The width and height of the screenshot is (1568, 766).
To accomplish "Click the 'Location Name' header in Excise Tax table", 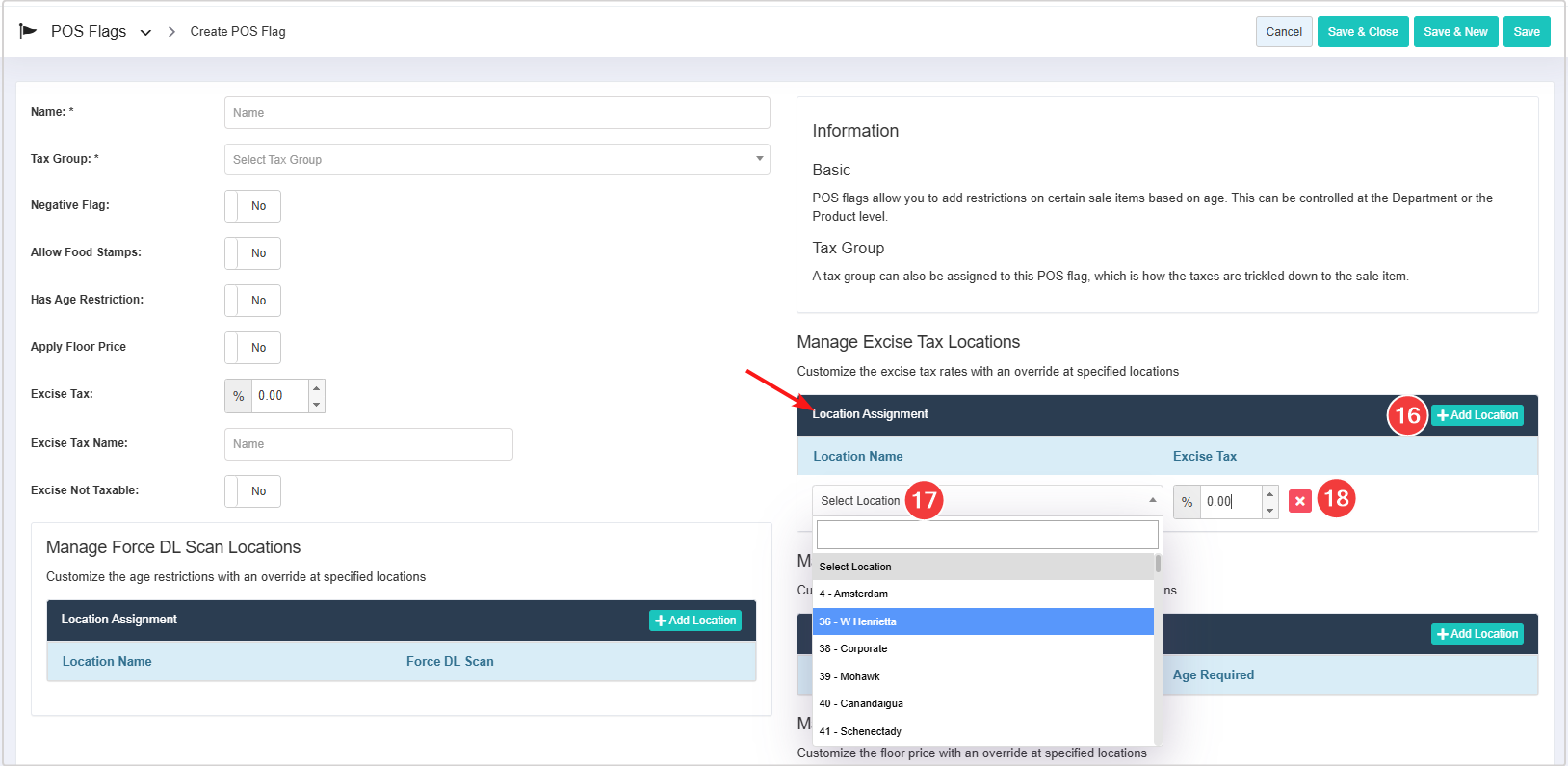I will point(858,457).
